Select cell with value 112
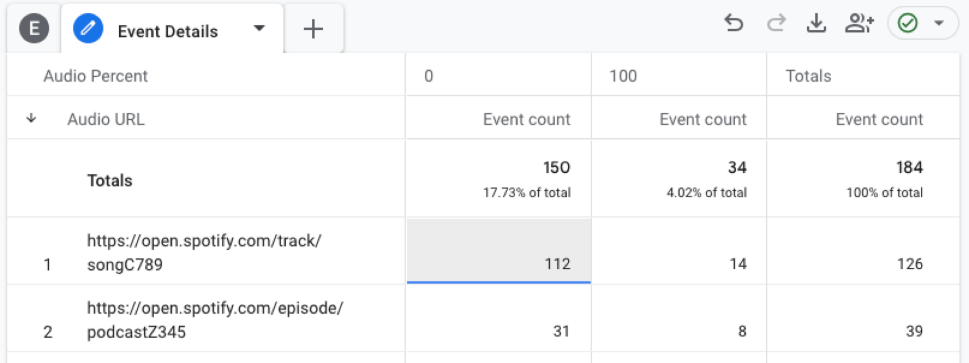Viewport: 969px width, 363px height. click(499, 250)
